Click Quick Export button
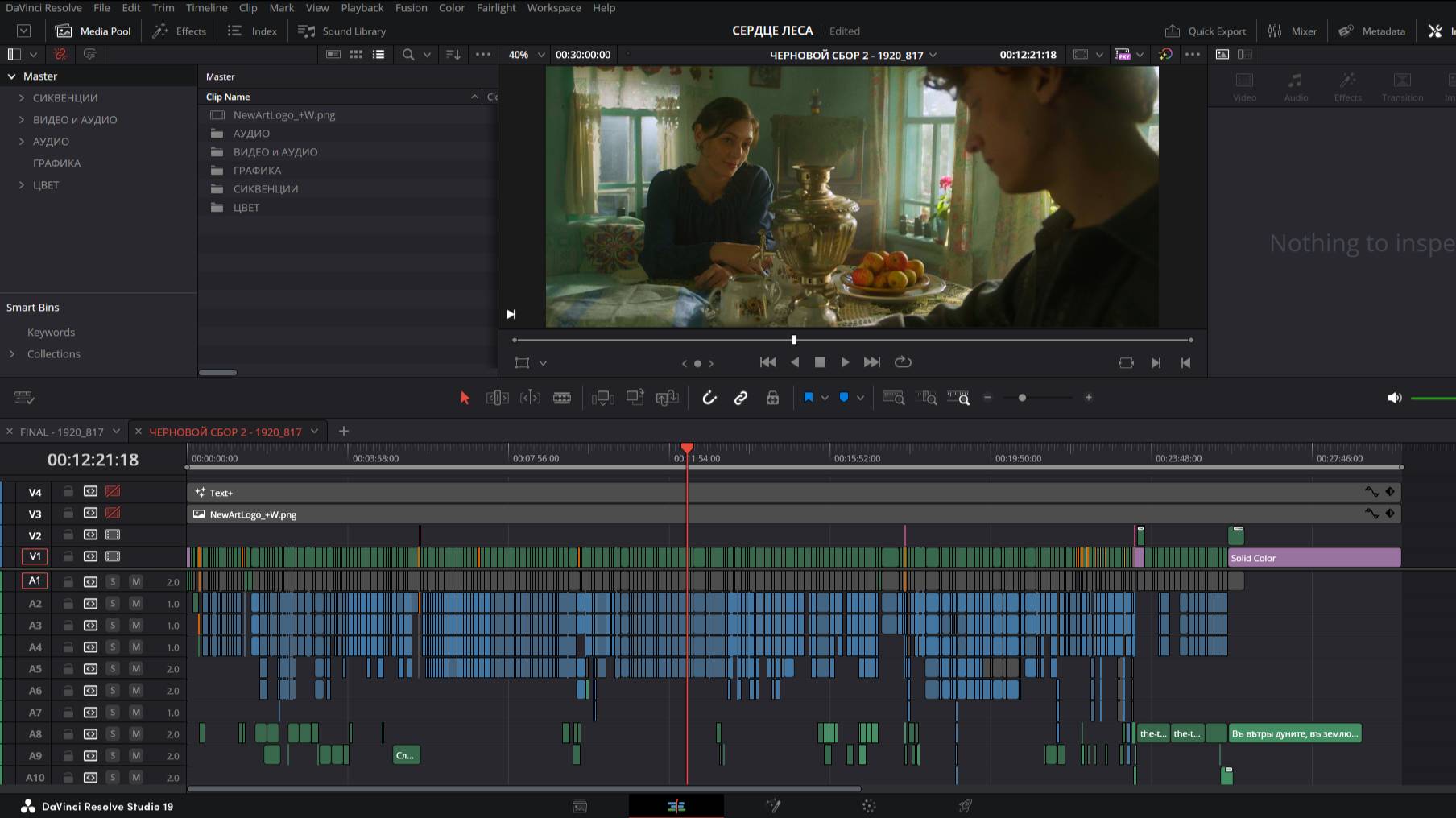 (1206, 31)
